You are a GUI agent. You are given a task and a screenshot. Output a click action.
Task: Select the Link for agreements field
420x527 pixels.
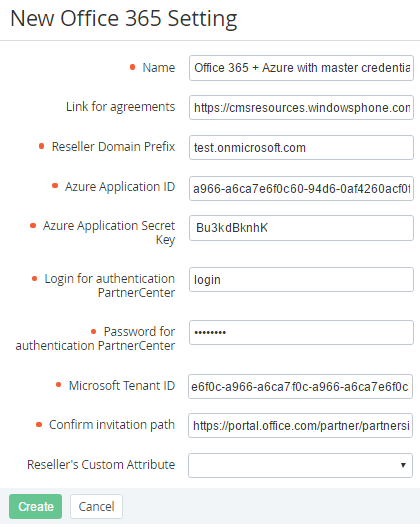point(301,108)
